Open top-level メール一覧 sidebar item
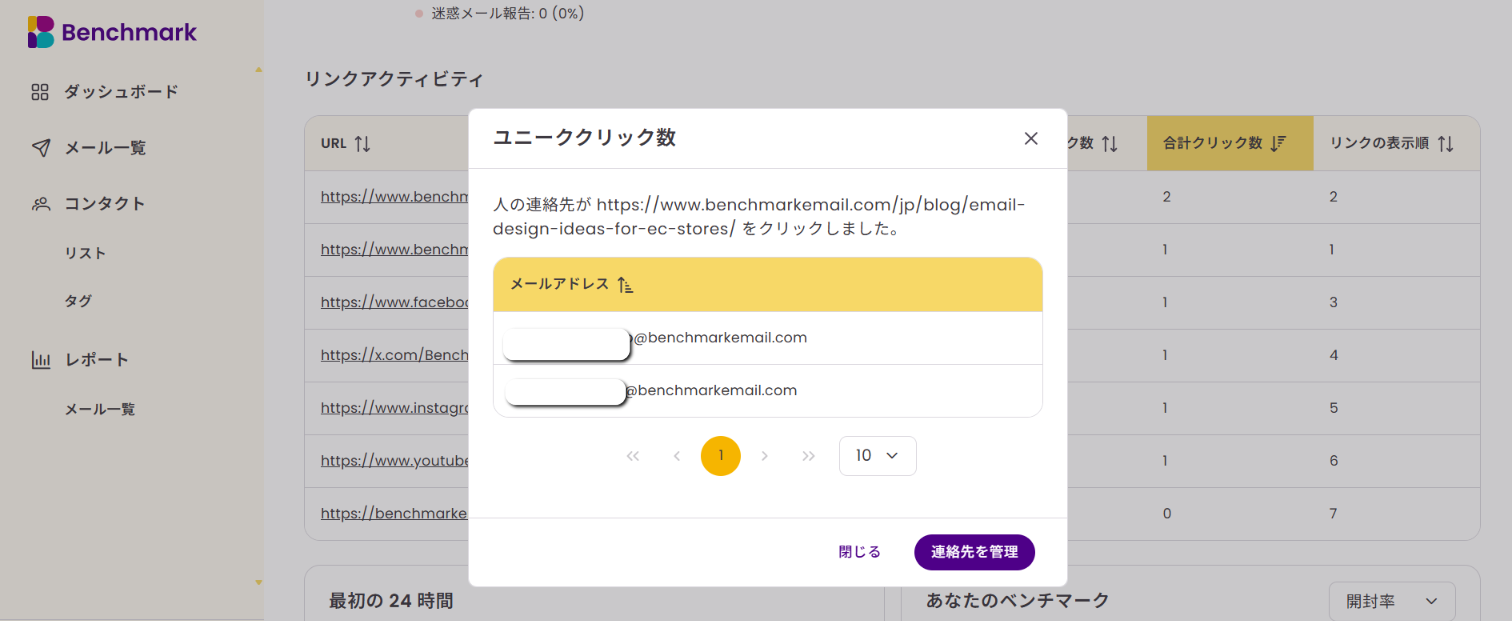The height and width of the screenshot is (621, 1512). pyautogui.click(x=105, y=148)
